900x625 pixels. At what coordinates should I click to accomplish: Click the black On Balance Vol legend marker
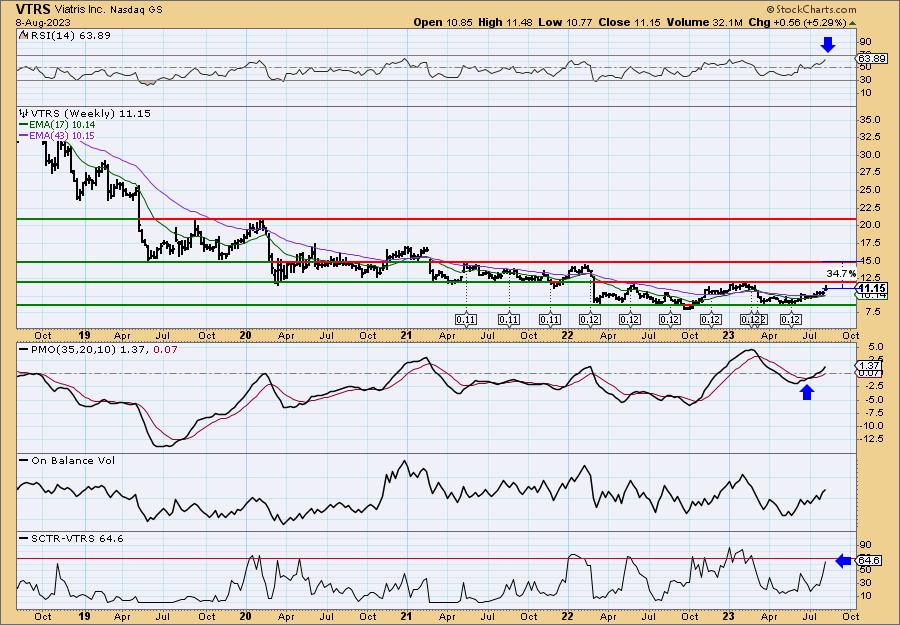[23, 460]
